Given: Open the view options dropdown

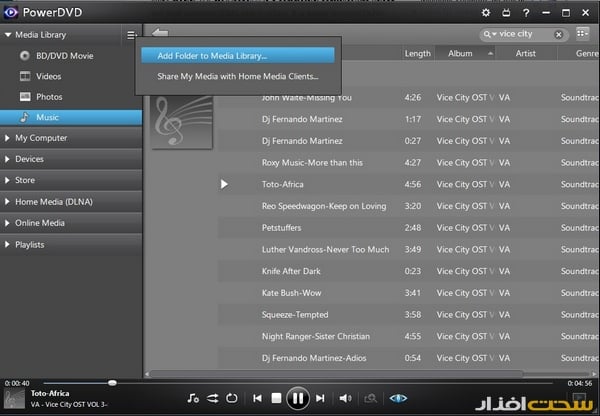Looking at the screenshot, I should [x=583, y=34].
